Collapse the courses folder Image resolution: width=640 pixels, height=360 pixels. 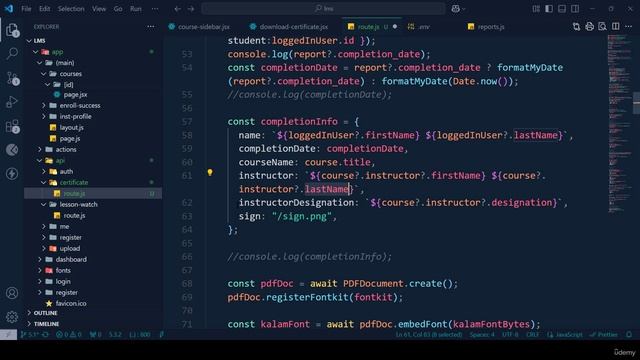[x=44, y=74]
